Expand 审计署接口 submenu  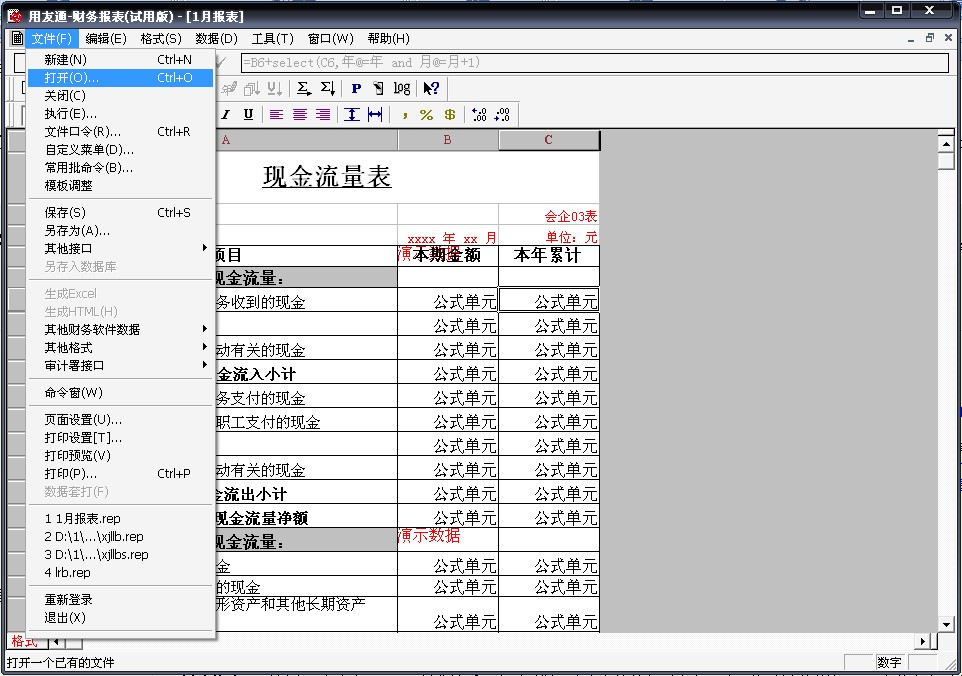(120, 366)
